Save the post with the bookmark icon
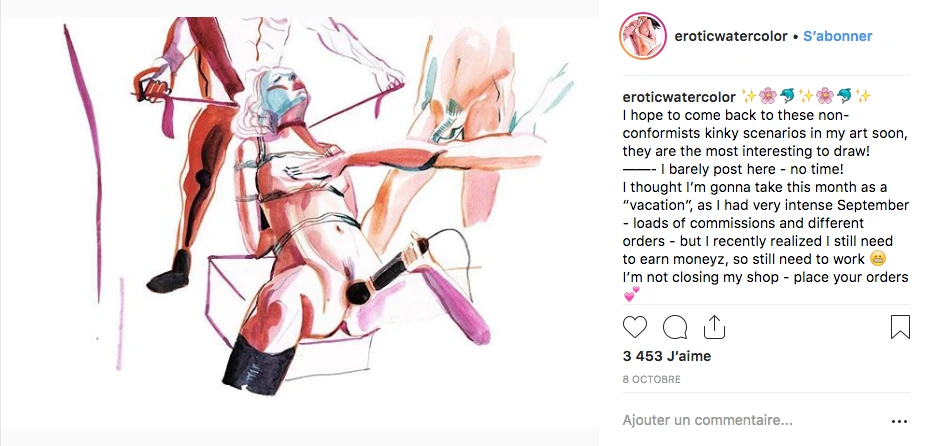This screenshot has width=931, height=446. [x=900, y=327]
